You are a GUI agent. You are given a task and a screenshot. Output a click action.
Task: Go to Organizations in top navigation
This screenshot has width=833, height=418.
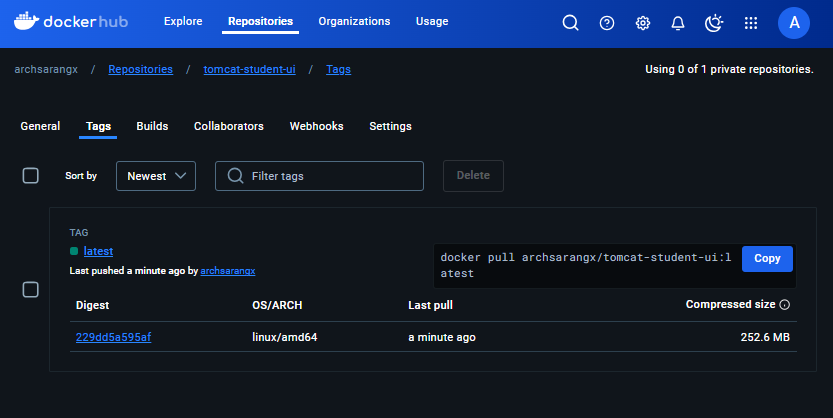pyautogui.click(x=356, y=21)
